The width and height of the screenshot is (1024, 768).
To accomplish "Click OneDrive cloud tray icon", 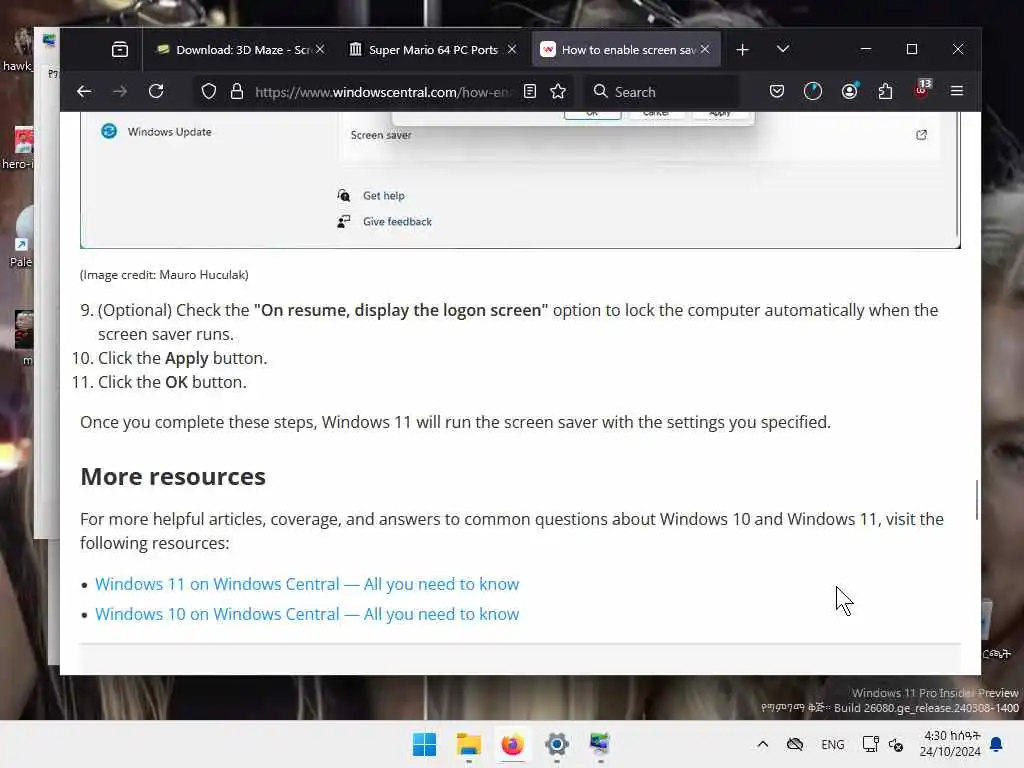I will [x=795, y=744].
